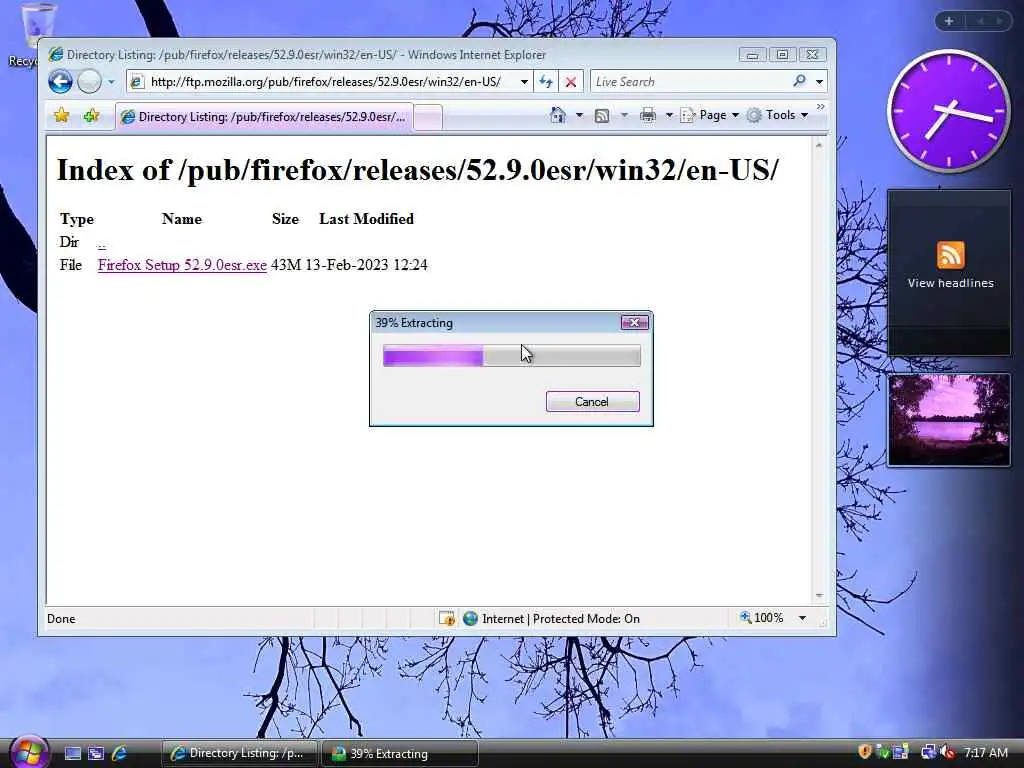Expand the Home button dropdown arrow

coord(579,116)
